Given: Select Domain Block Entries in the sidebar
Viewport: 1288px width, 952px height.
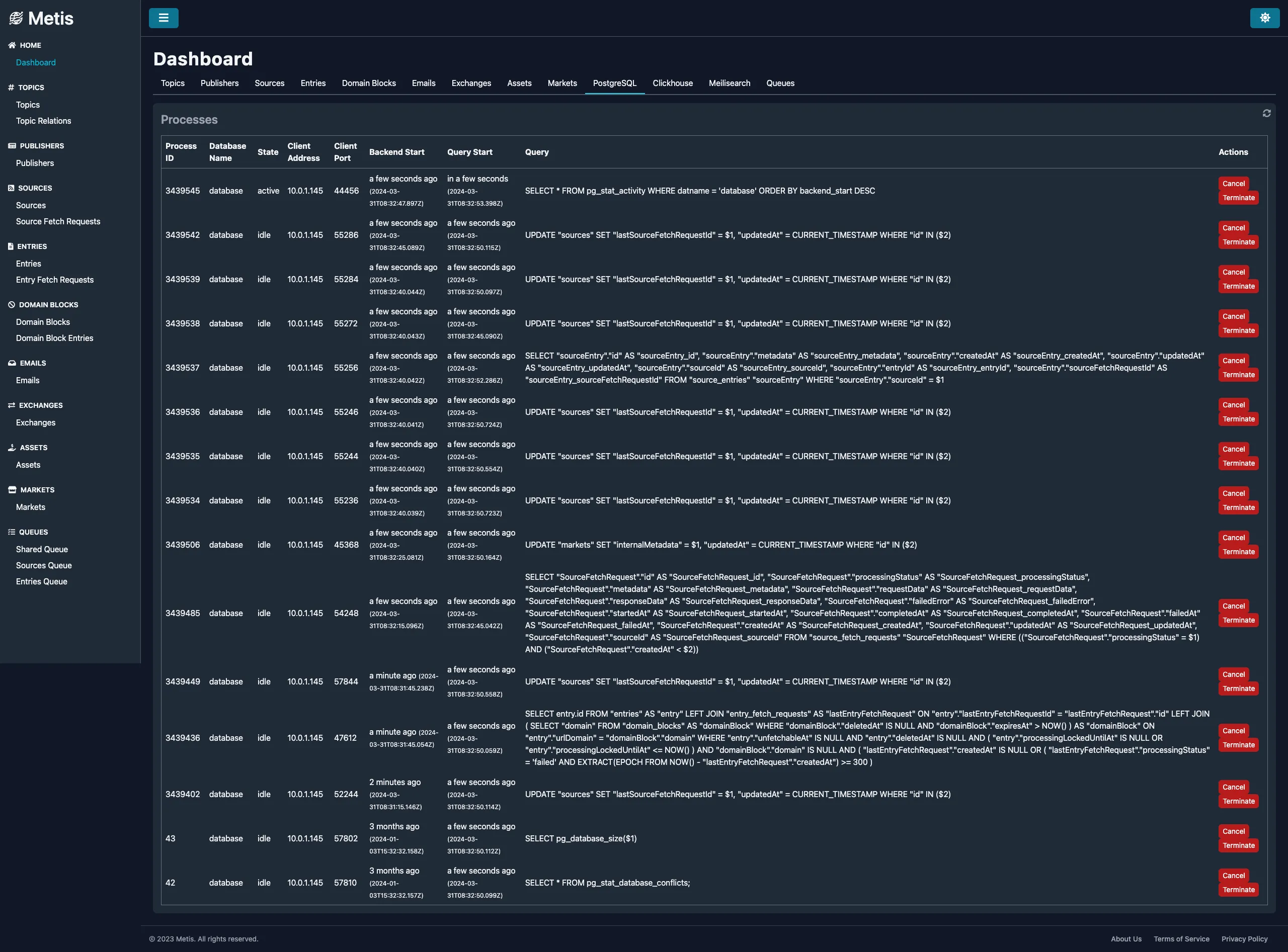Looking at the screenshot, I should (x=54, y=337).
